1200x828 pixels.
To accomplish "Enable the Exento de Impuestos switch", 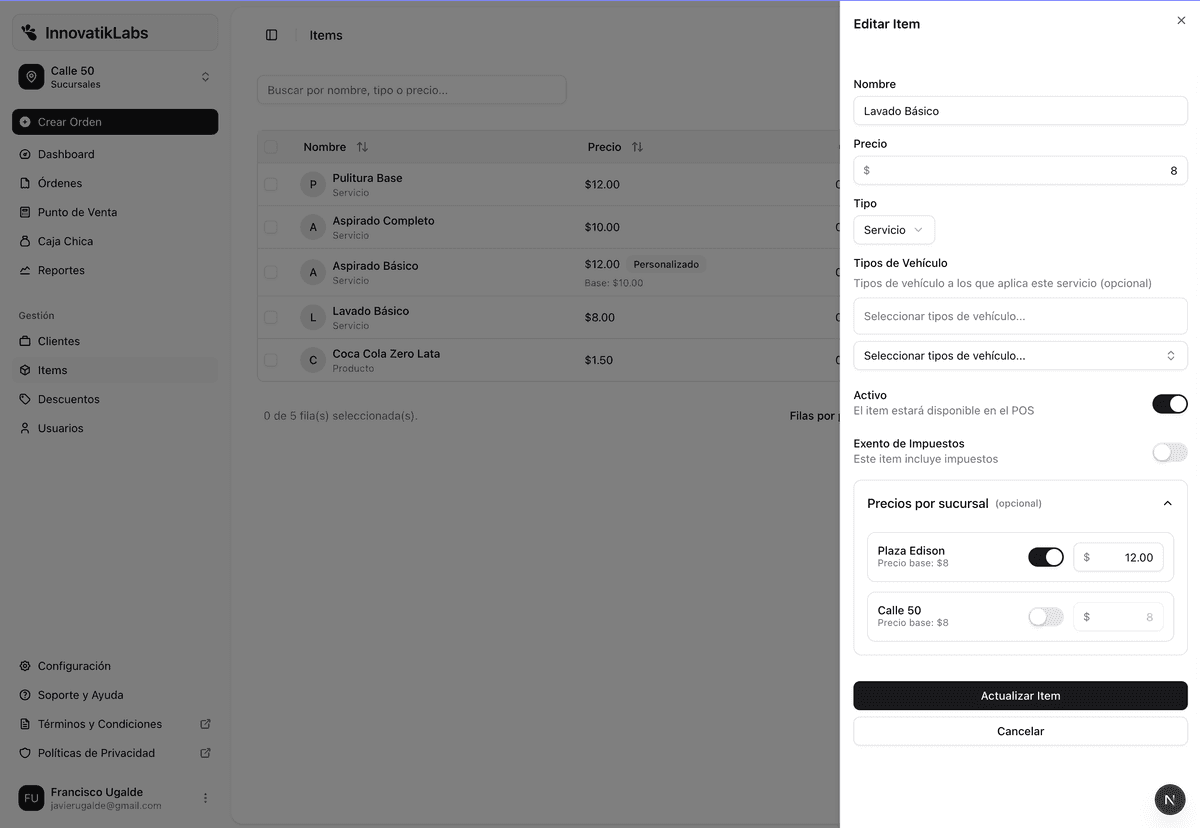I will pos(1169,452).
